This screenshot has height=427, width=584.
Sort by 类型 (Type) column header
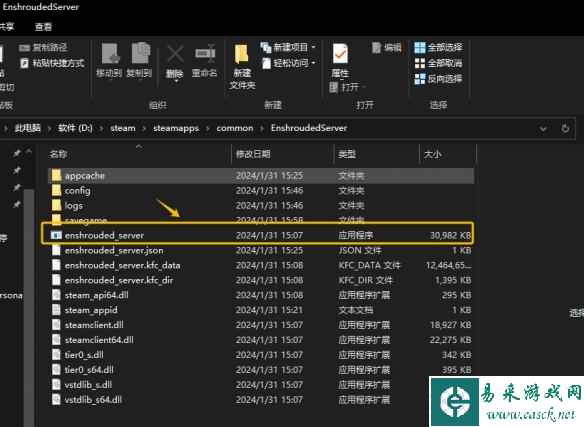[347, 154]
